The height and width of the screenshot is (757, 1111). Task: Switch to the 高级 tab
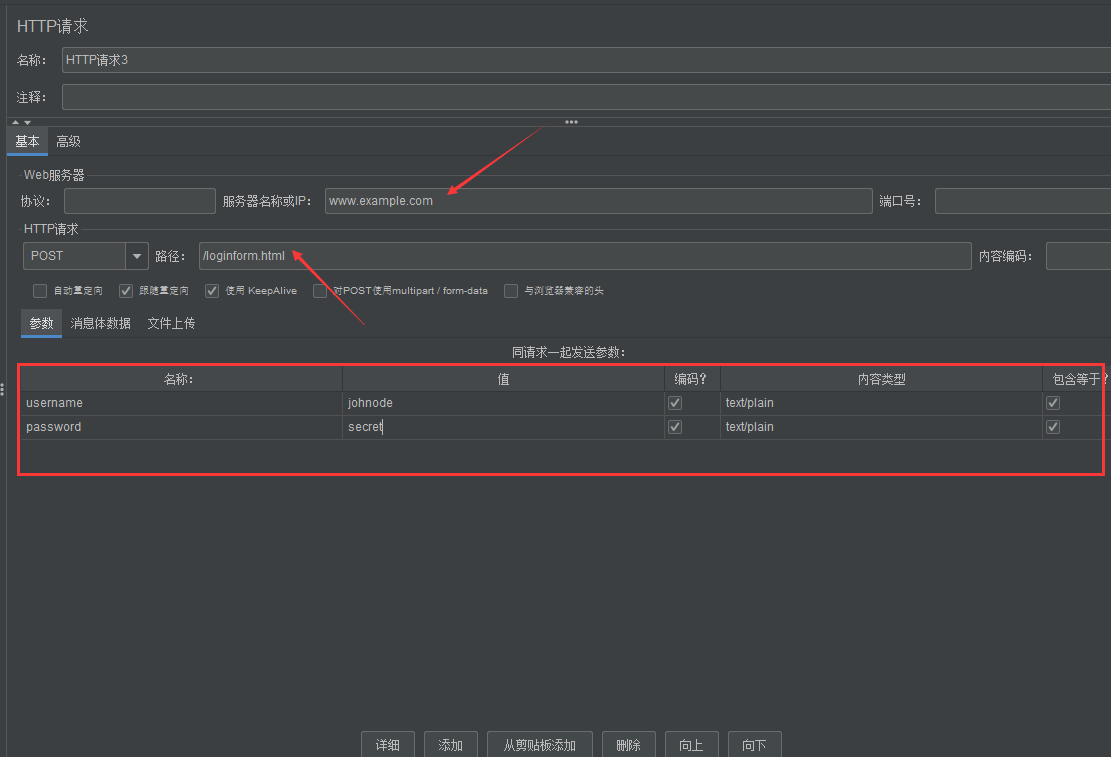[x=68, y=141]
